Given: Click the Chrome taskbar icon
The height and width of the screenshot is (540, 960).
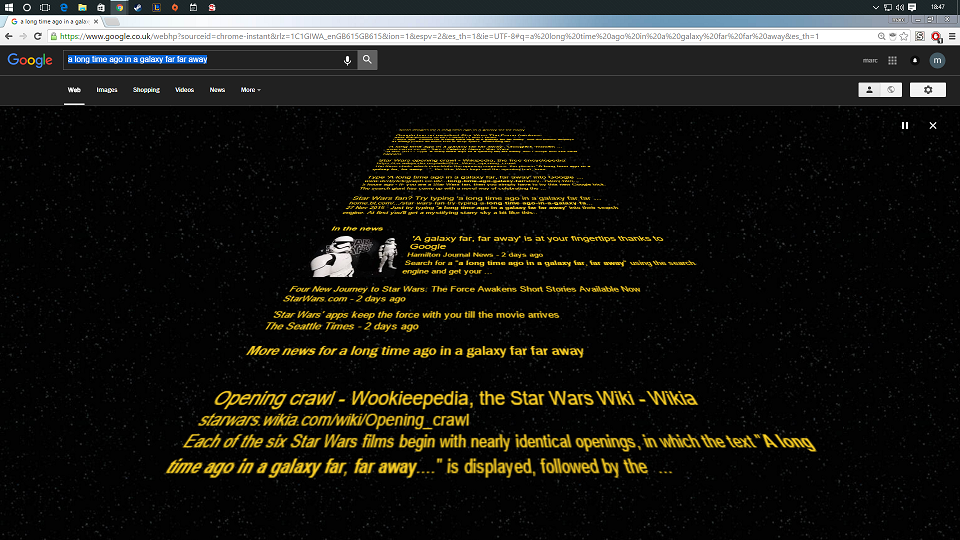Looking at the screenshot, I should click(119, 7).
